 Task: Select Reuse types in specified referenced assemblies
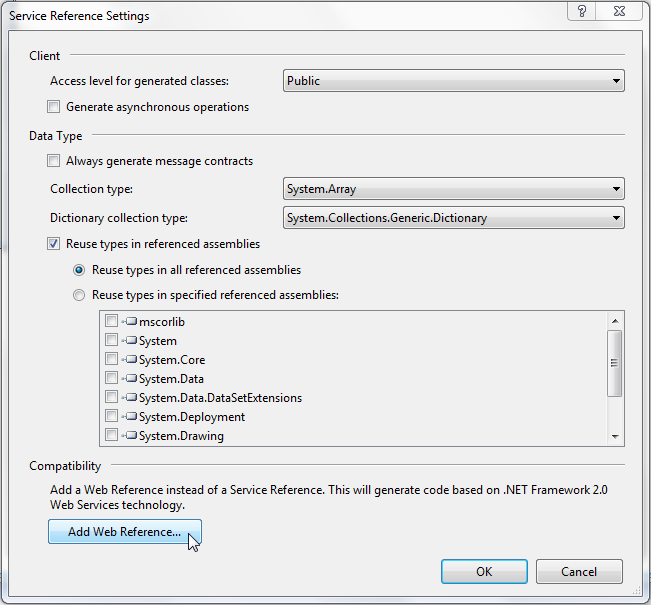pos(80,295)
